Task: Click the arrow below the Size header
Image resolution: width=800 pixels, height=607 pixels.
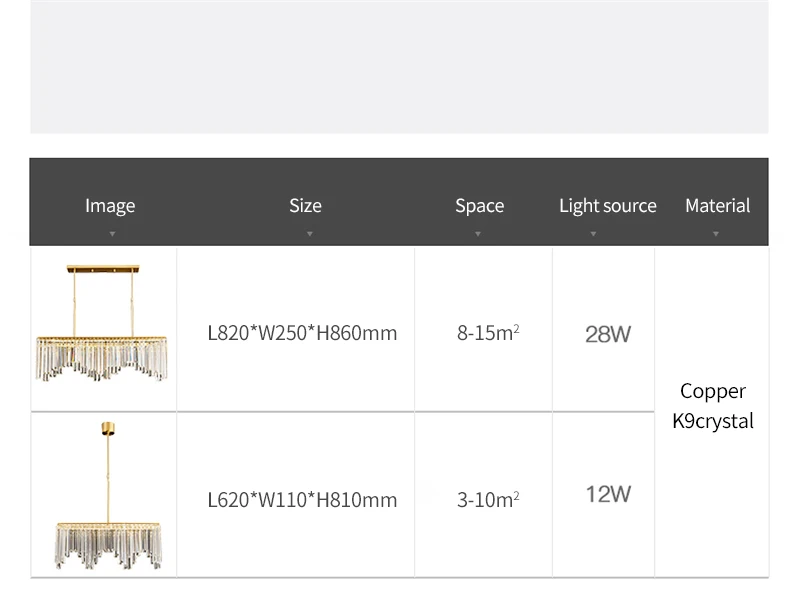Action: (310, 234)
